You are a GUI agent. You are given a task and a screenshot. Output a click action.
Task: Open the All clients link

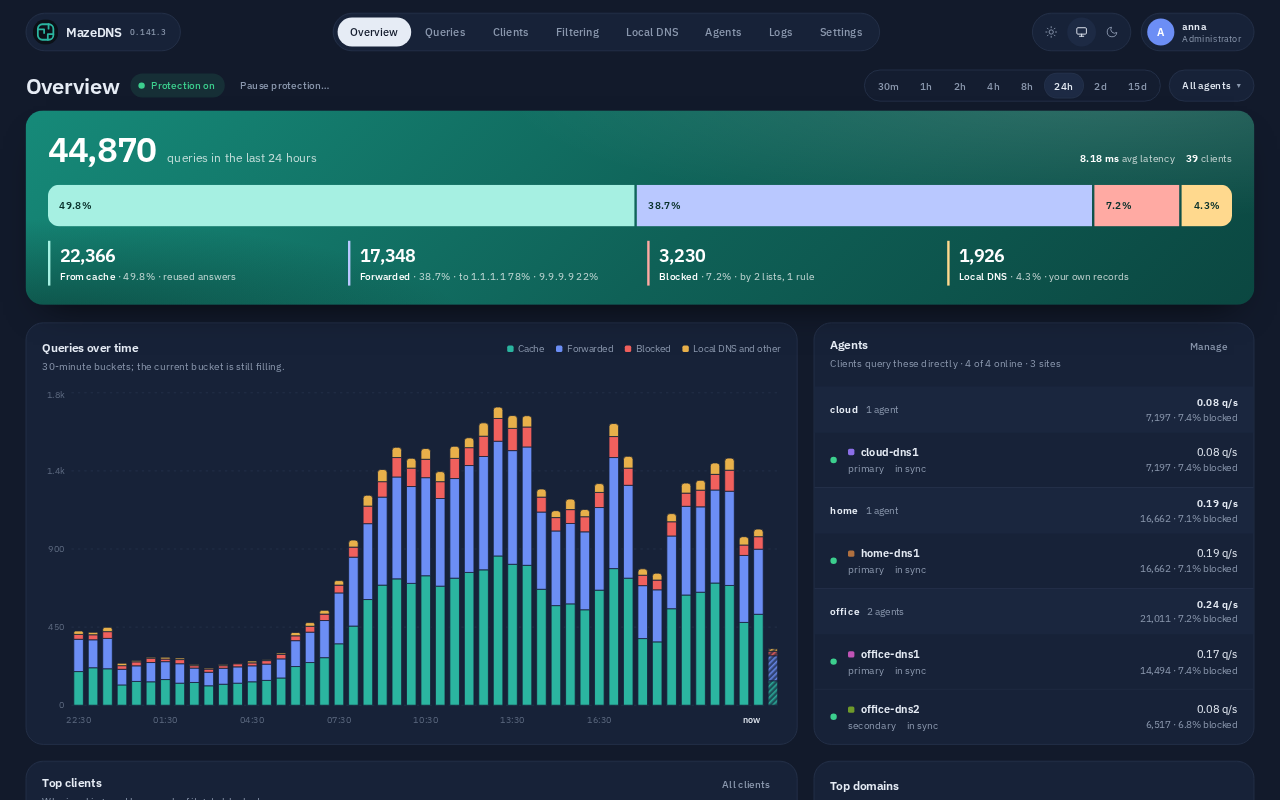pos(746,785)
